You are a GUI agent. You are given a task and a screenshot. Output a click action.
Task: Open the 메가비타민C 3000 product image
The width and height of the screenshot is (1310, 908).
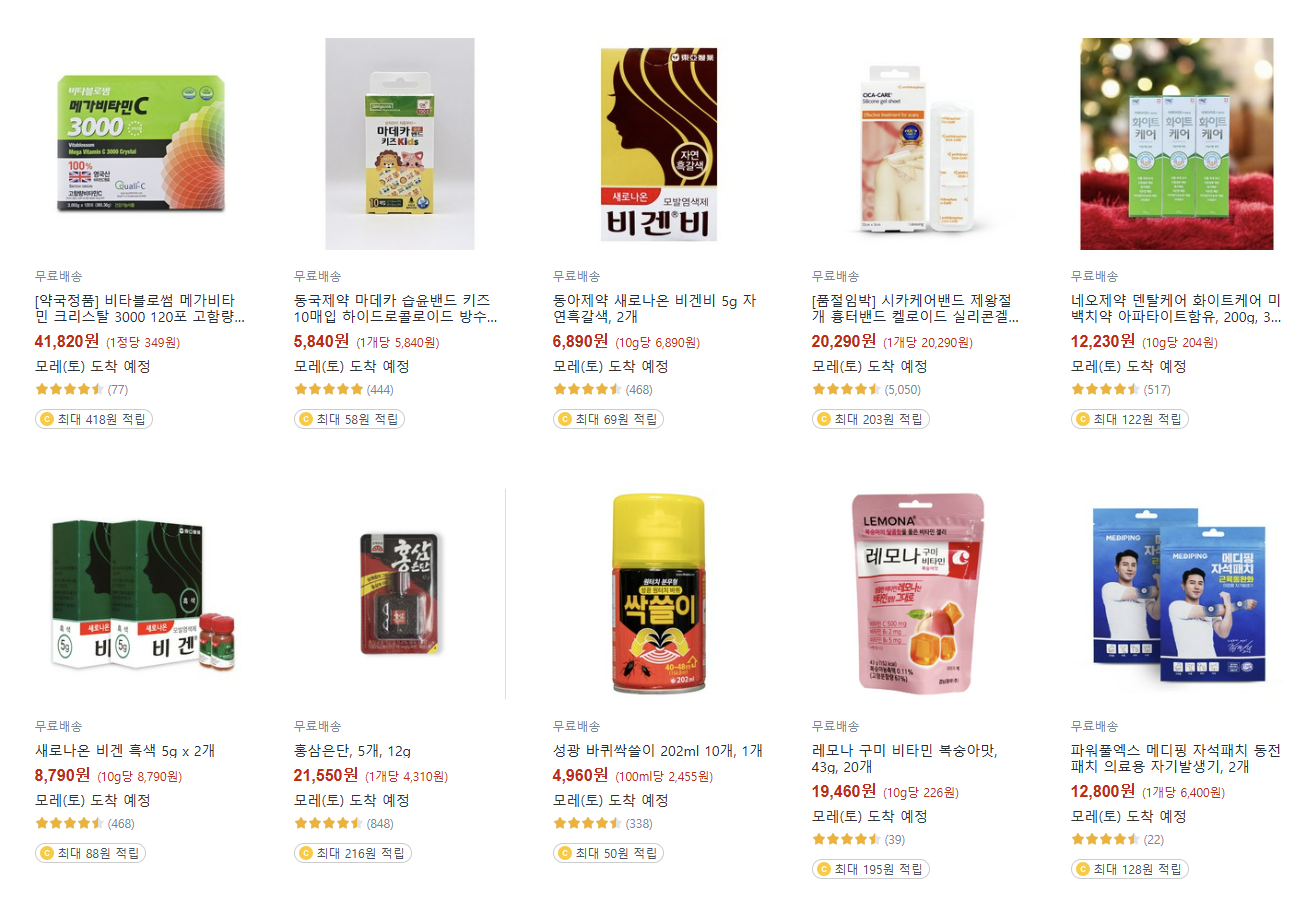coord(140,144)
